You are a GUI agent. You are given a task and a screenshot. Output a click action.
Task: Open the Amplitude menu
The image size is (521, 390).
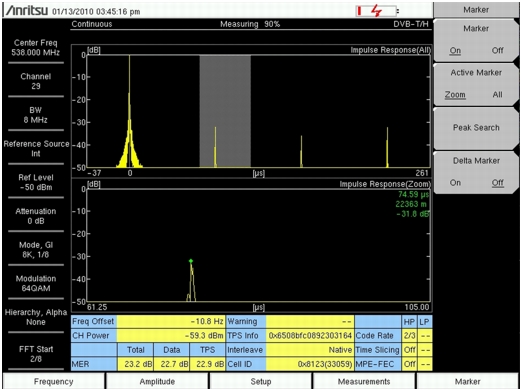tap(157, 381)
